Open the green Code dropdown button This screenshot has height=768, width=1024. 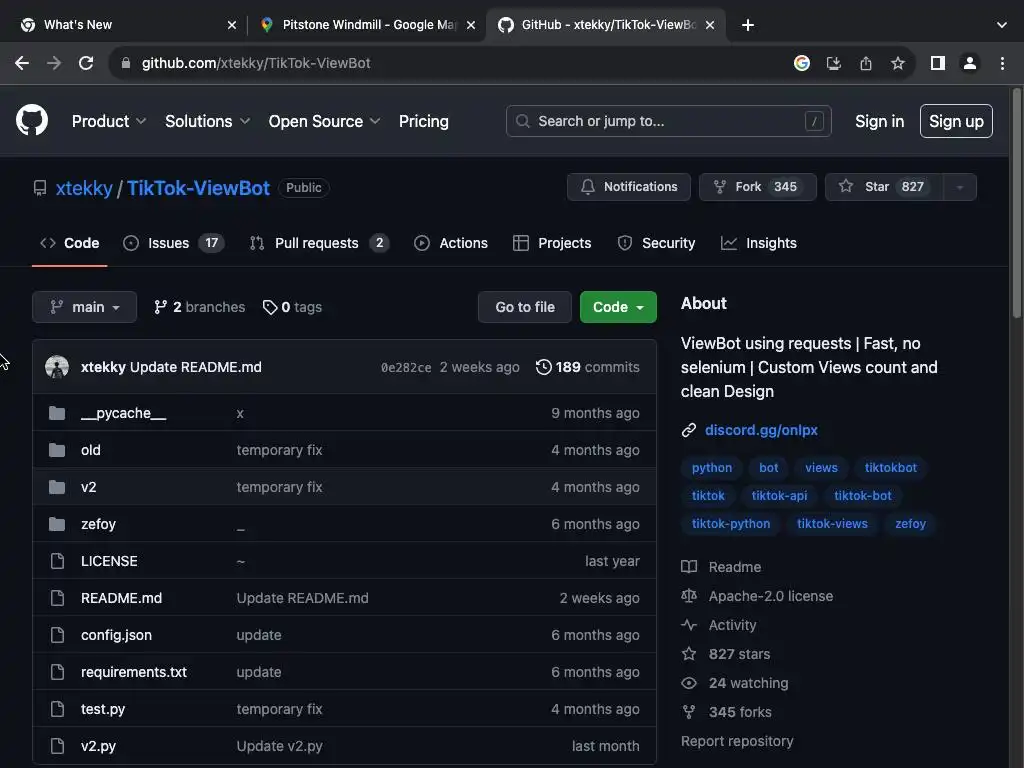[x=618, y=307]
